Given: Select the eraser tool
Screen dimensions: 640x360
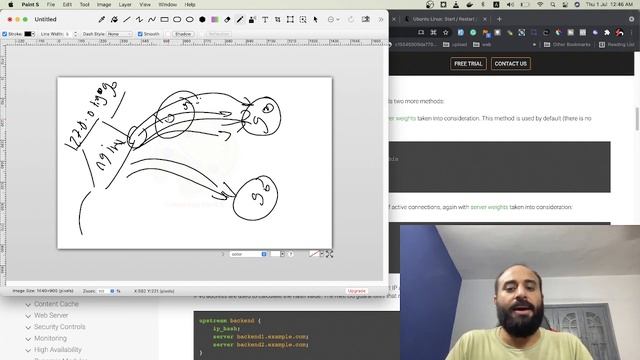Looking at the screenshot, I should click(227, 19).
